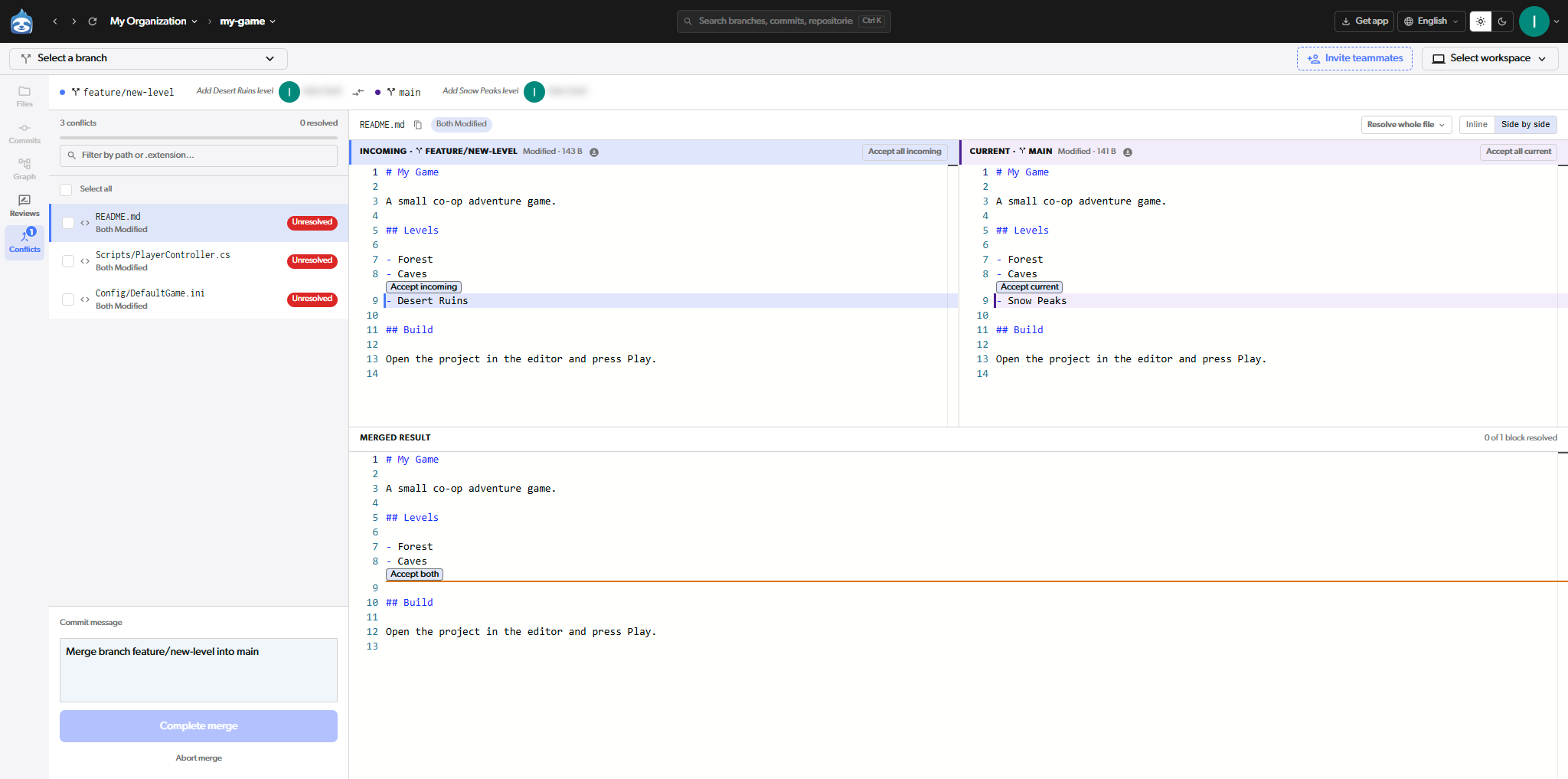1568x779 pixels.
Task: Check Scripts/PlayerController.cs checkbox
Action: [x=68, y=261]
